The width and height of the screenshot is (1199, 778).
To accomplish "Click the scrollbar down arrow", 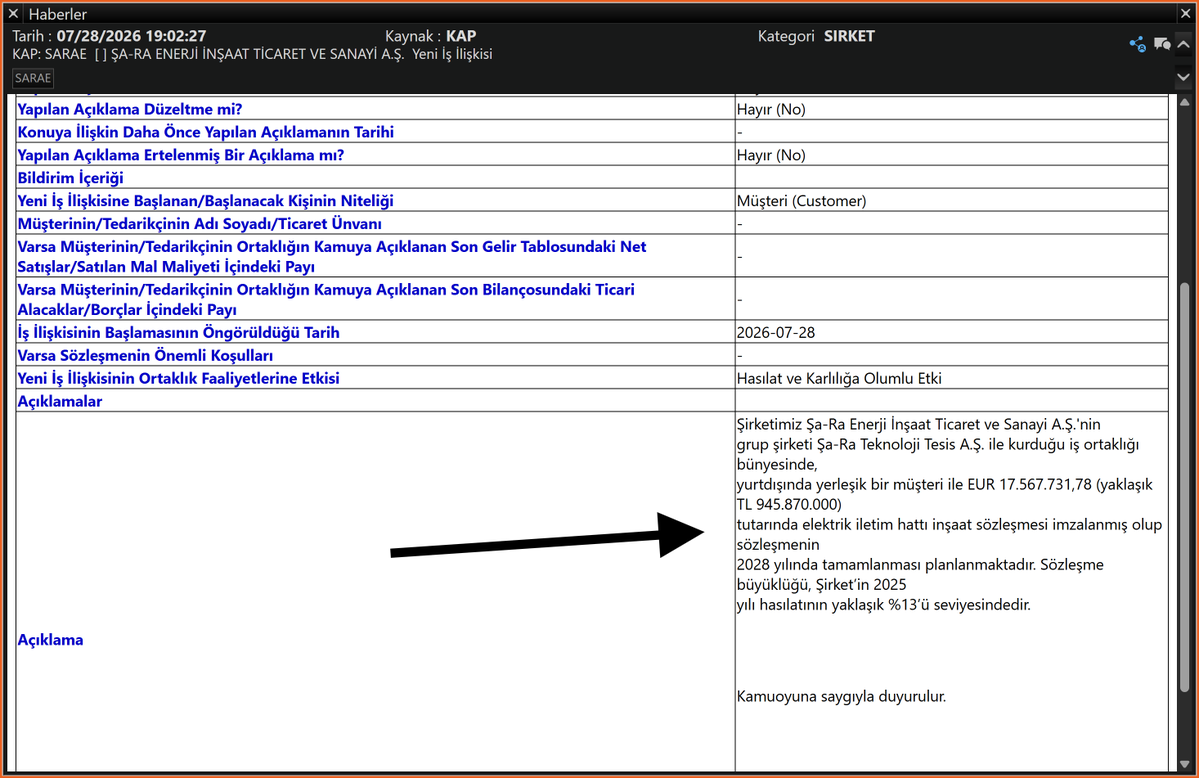I will [1184, 763].
